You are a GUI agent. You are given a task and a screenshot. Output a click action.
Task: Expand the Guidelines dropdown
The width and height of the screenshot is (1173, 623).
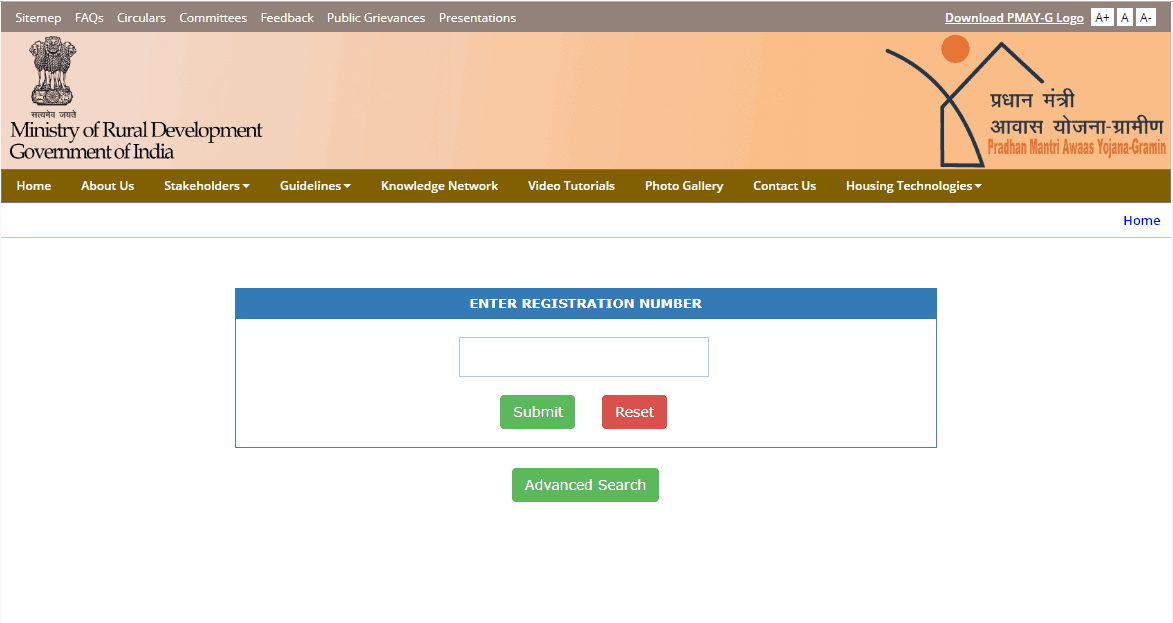coord(314,185)
